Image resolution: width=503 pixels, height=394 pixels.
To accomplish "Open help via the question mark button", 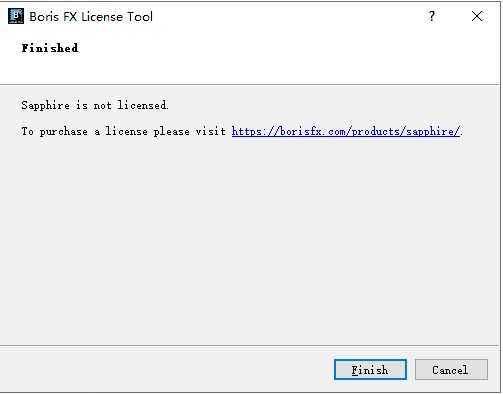I will (x=432, y=16).
